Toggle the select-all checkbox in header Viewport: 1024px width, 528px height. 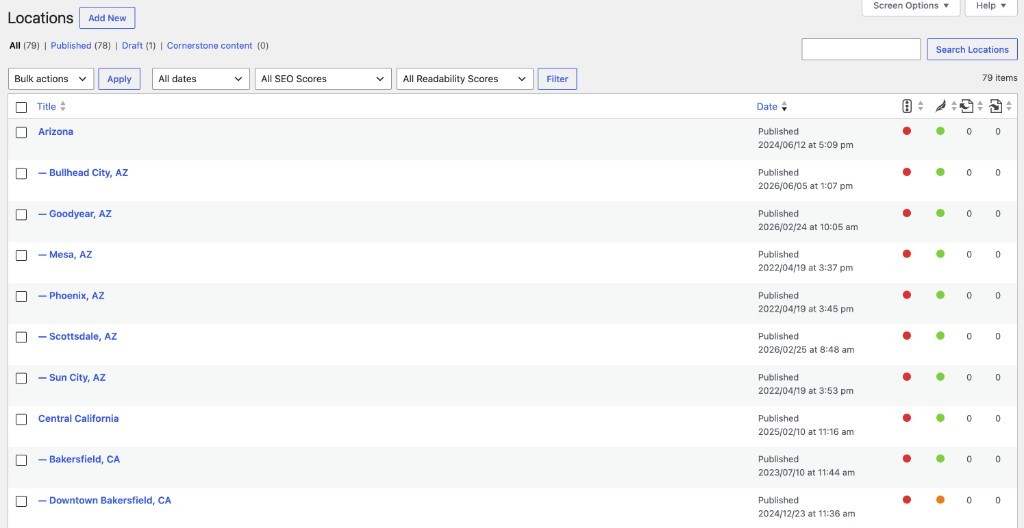[22, 107]
